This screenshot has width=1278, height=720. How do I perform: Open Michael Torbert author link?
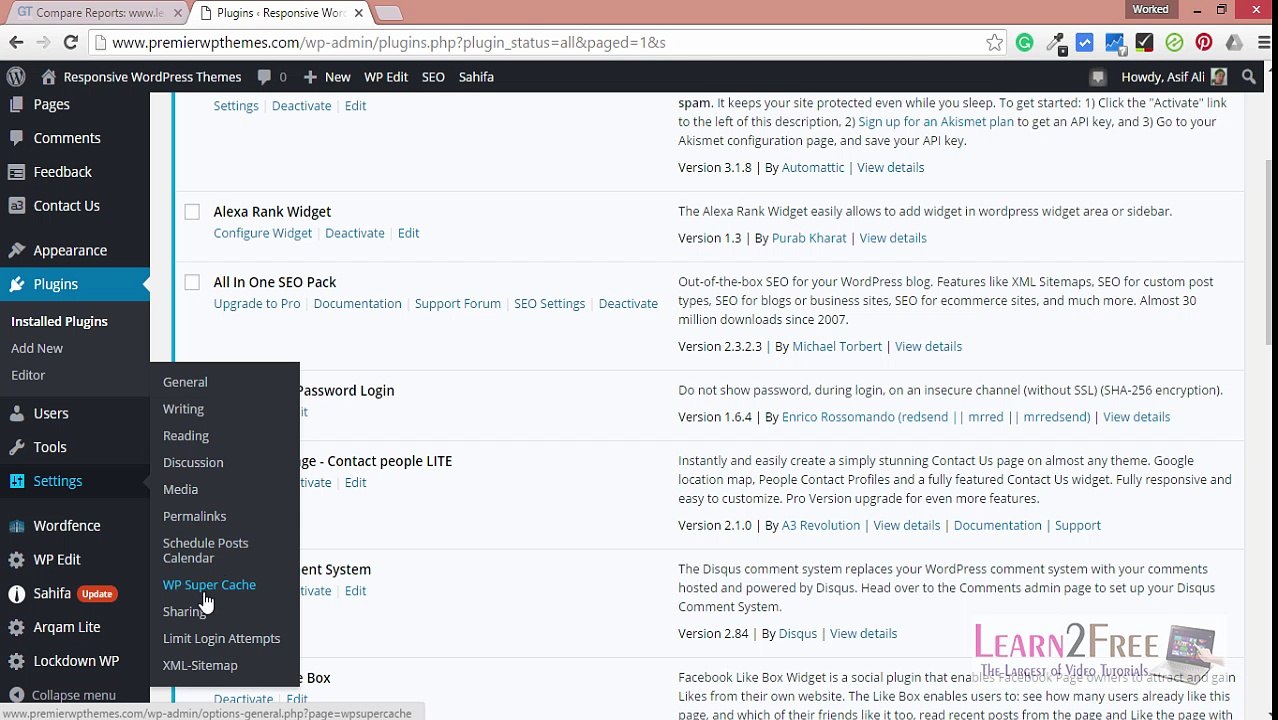837,347
